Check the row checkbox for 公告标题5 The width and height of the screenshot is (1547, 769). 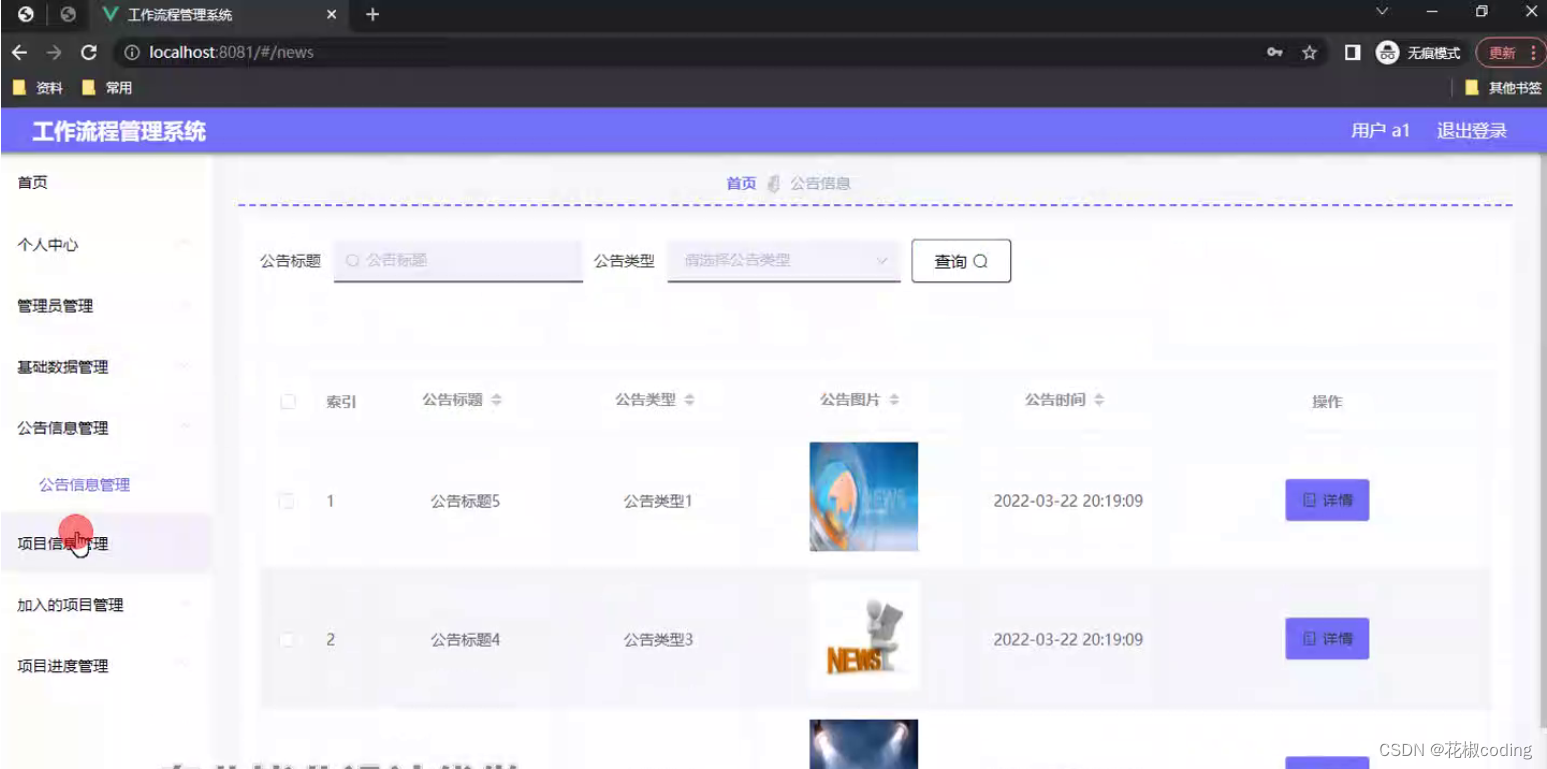click(288, 500)
